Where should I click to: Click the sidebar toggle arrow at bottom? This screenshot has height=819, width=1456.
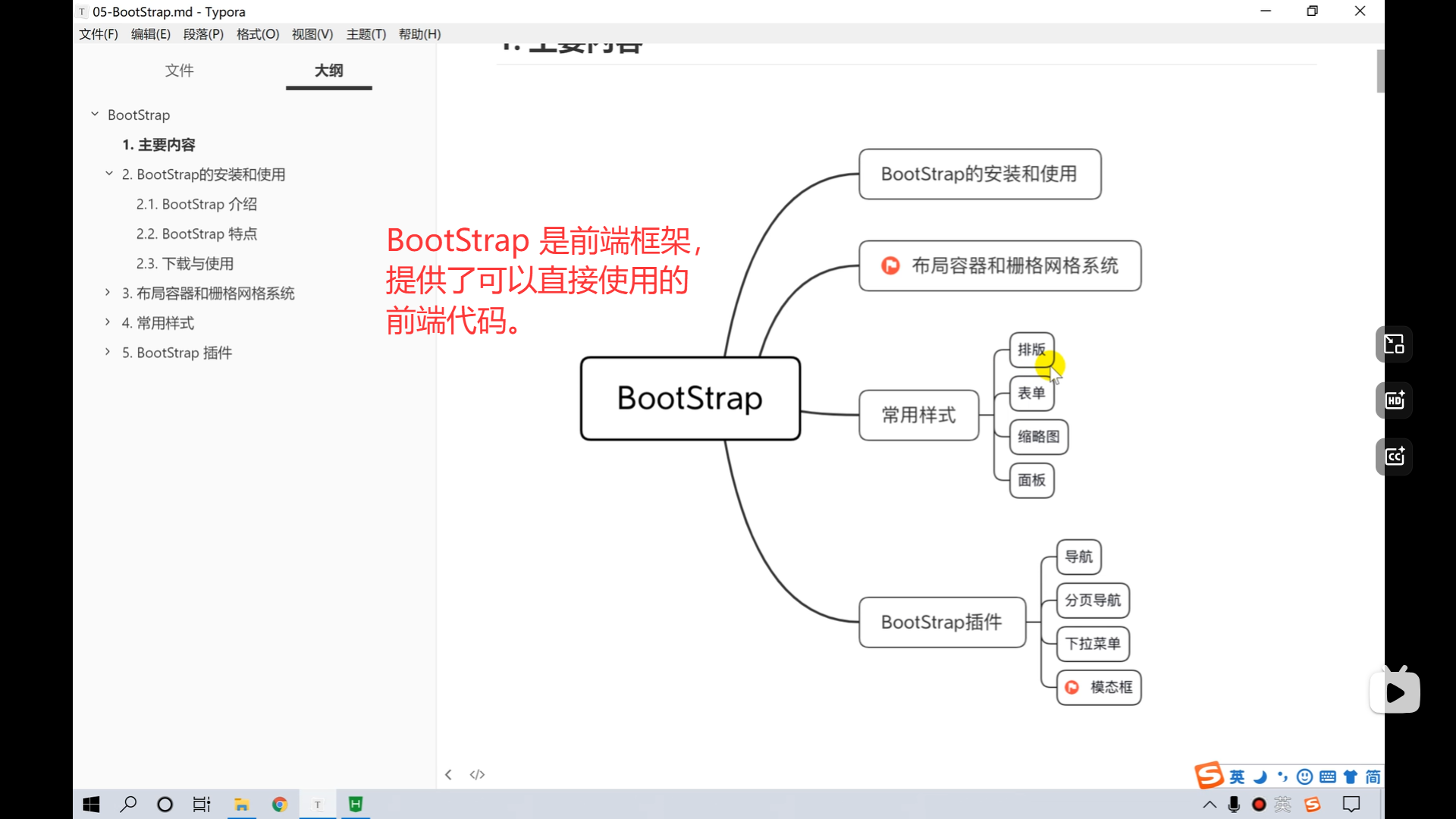click(448, 774)
